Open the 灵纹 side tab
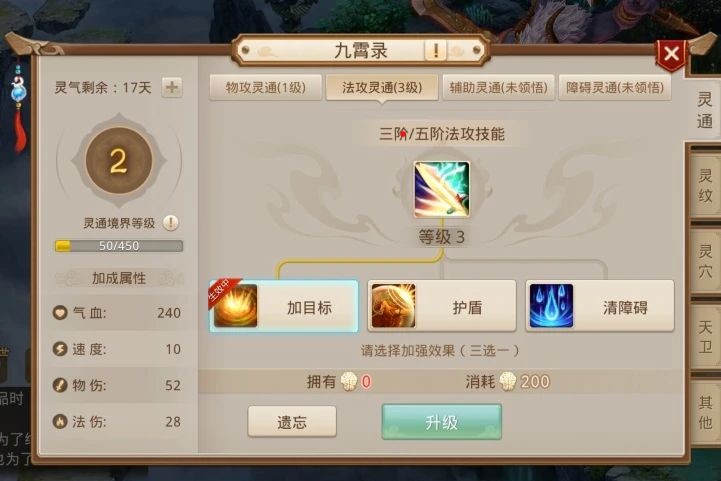This screenshot has height=481, width=721. point(705,185)
